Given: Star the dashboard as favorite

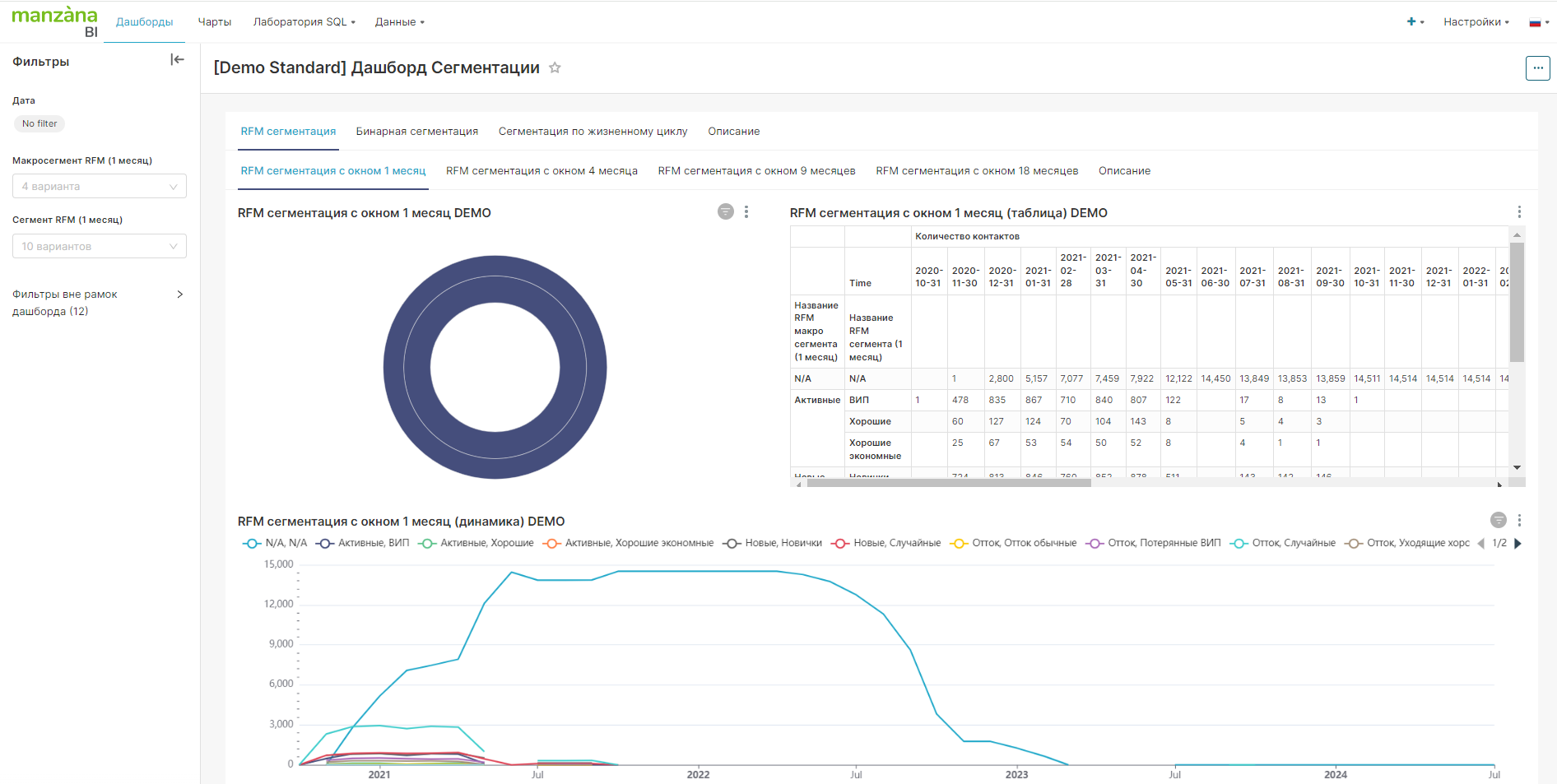Looking at the screenshot, I should (555, 68).
